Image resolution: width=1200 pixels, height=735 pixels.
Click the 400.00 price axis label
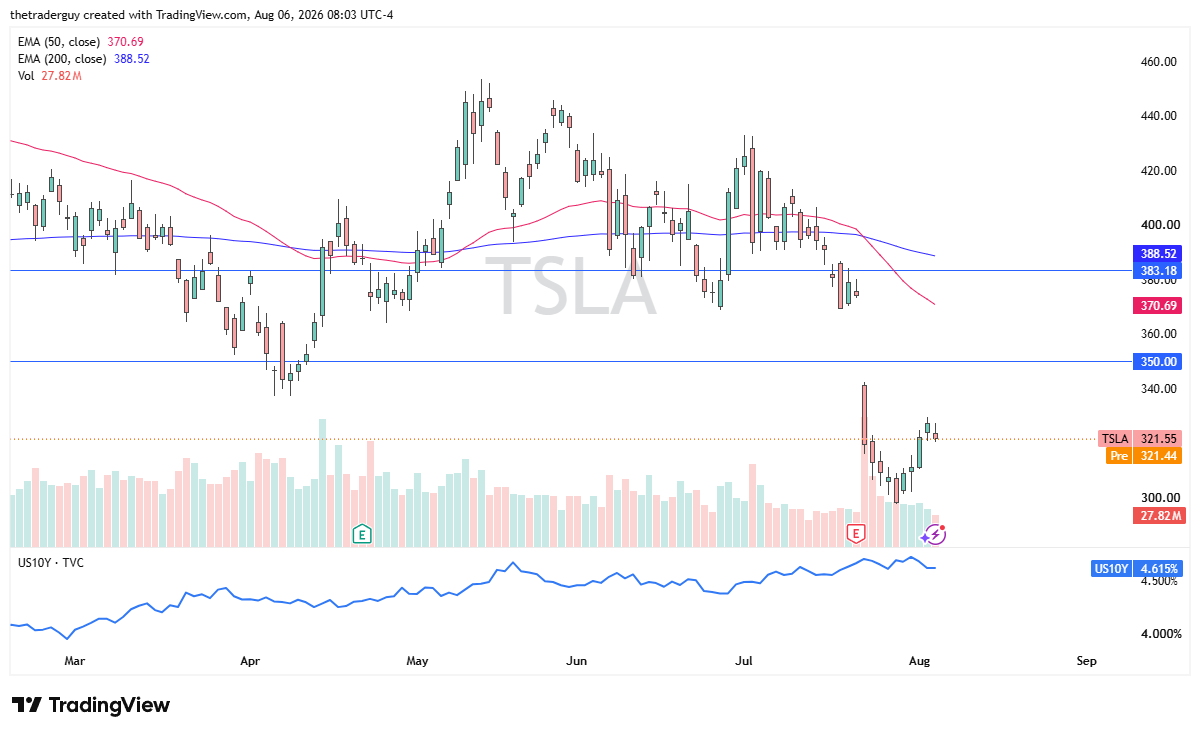click(1158, 225)
